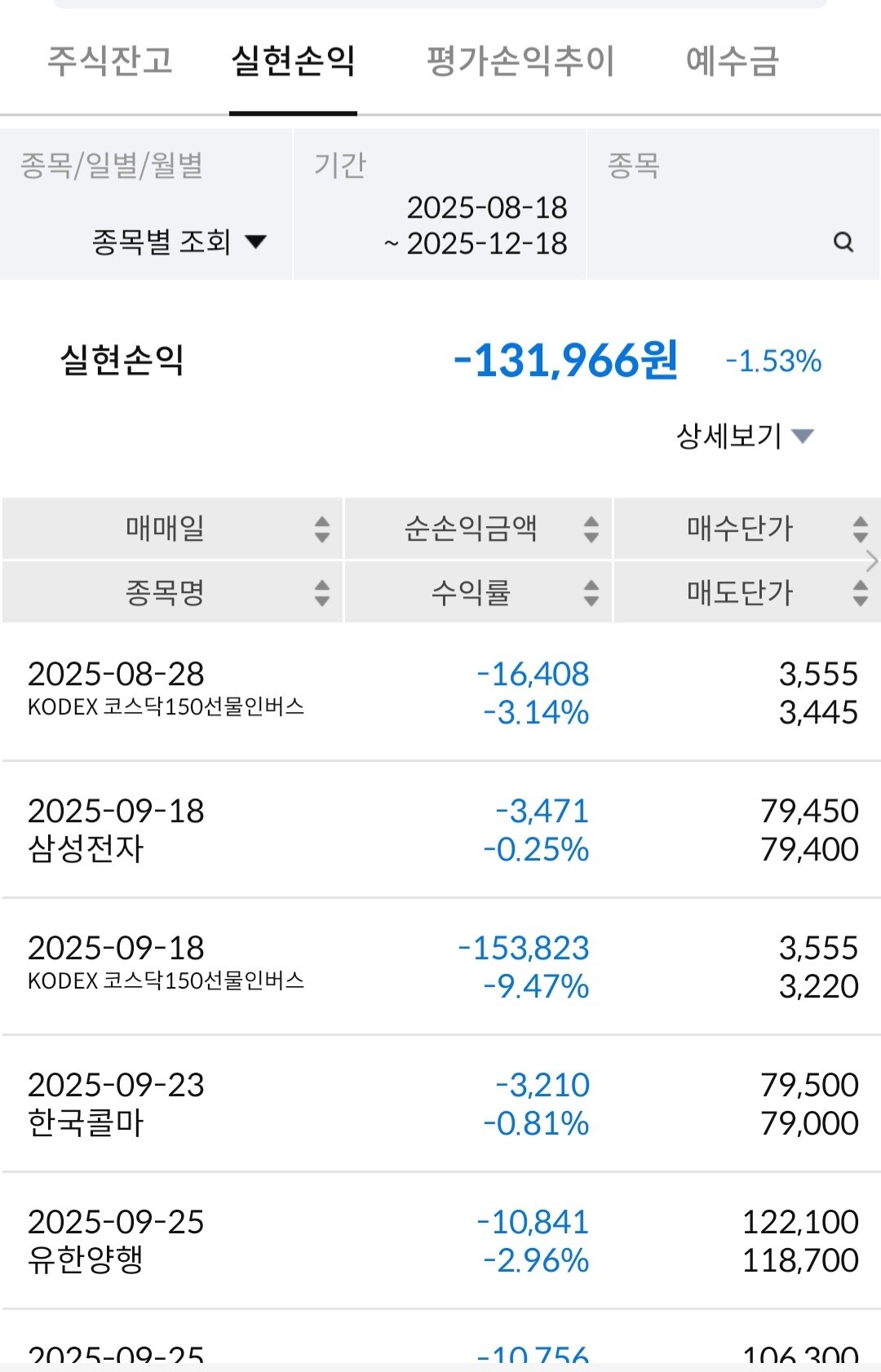
Task: Sort by 순손익금액 using its sort arrows
Action: pos(591,529)
